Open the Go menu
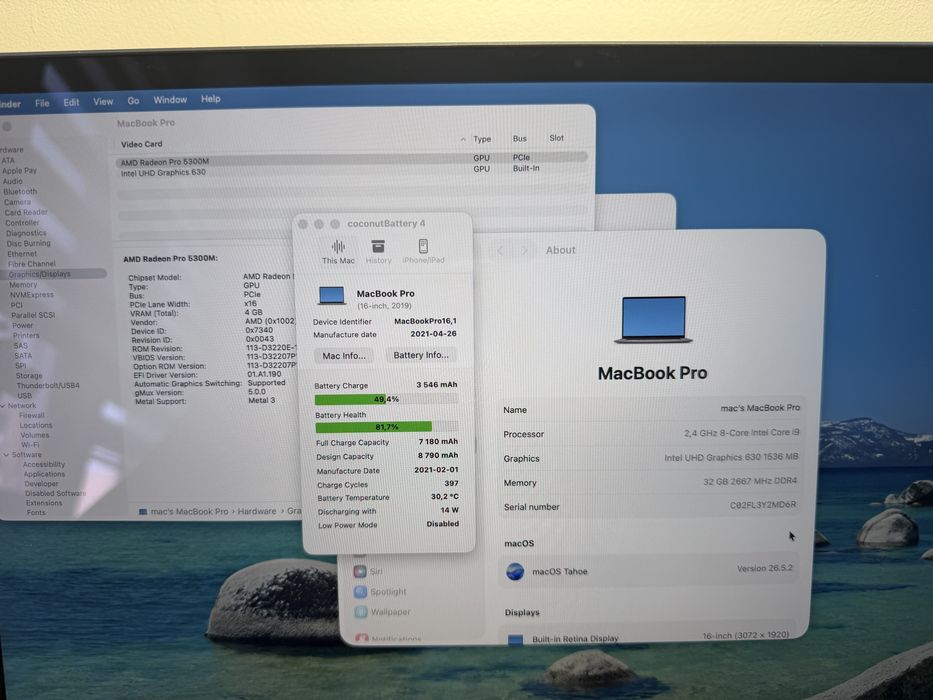This screenshot has width=933, height=700. [133, 101]
